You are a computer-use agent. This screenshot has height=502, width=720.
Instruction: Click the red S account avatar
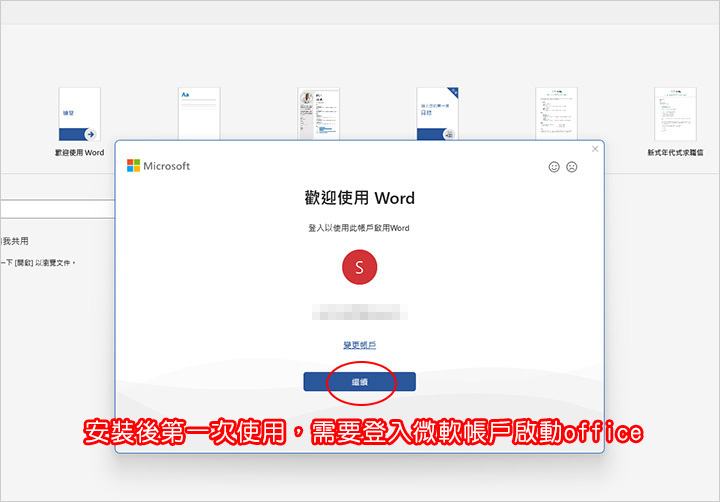coord(360,267)
